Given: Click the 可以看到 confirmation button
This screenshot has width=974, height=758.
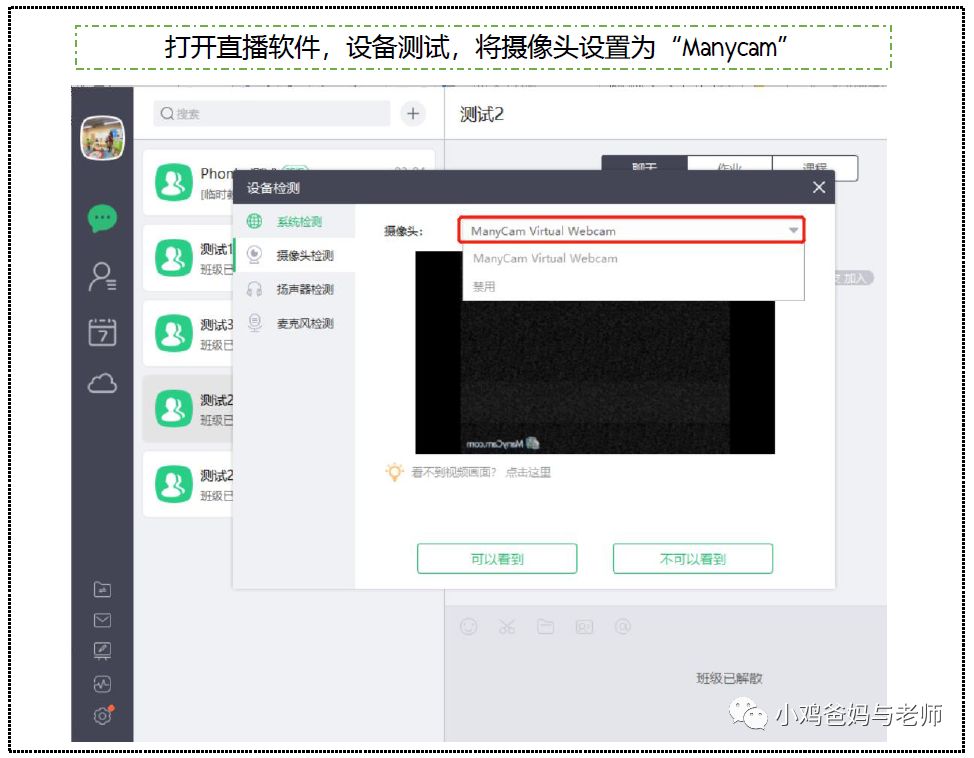Looking at the screenshot, I should [x=497, y=558].
